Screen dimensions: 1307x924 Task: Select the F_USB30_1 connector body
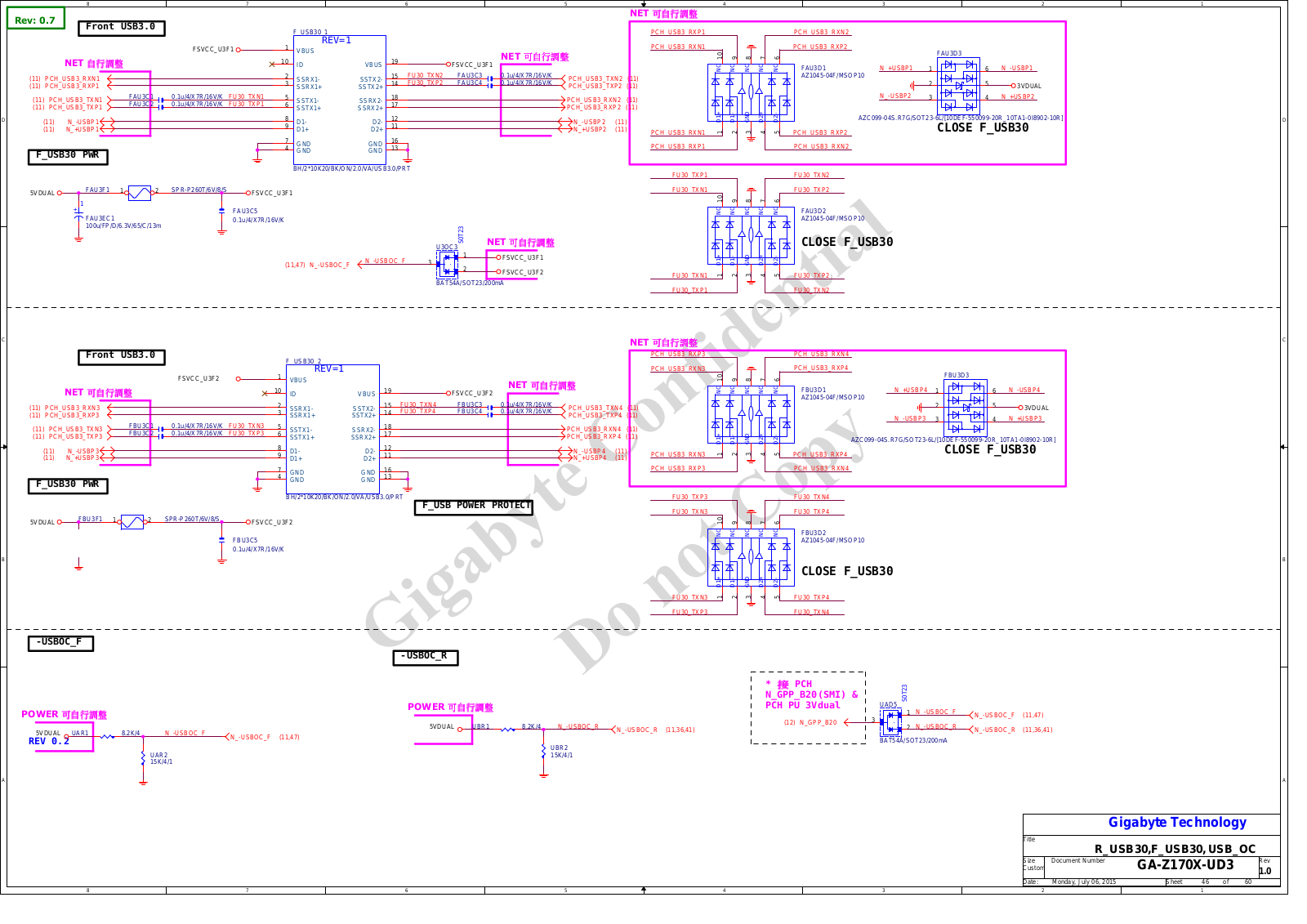tap(340, 100)
